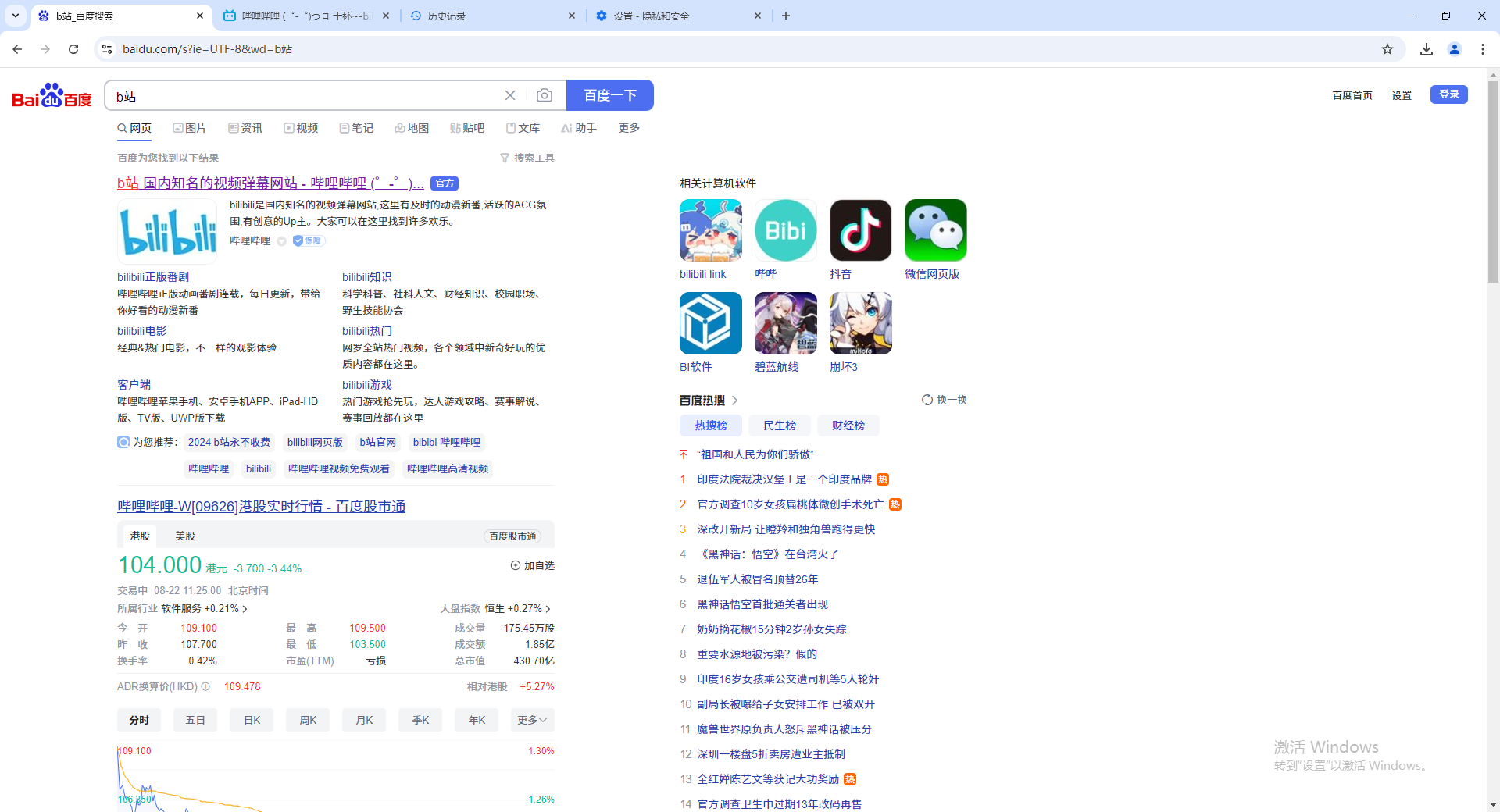1500x812 pixels.
Task: Expand 所属行业 软件服务 chevron
Action: tap(245, 609)
